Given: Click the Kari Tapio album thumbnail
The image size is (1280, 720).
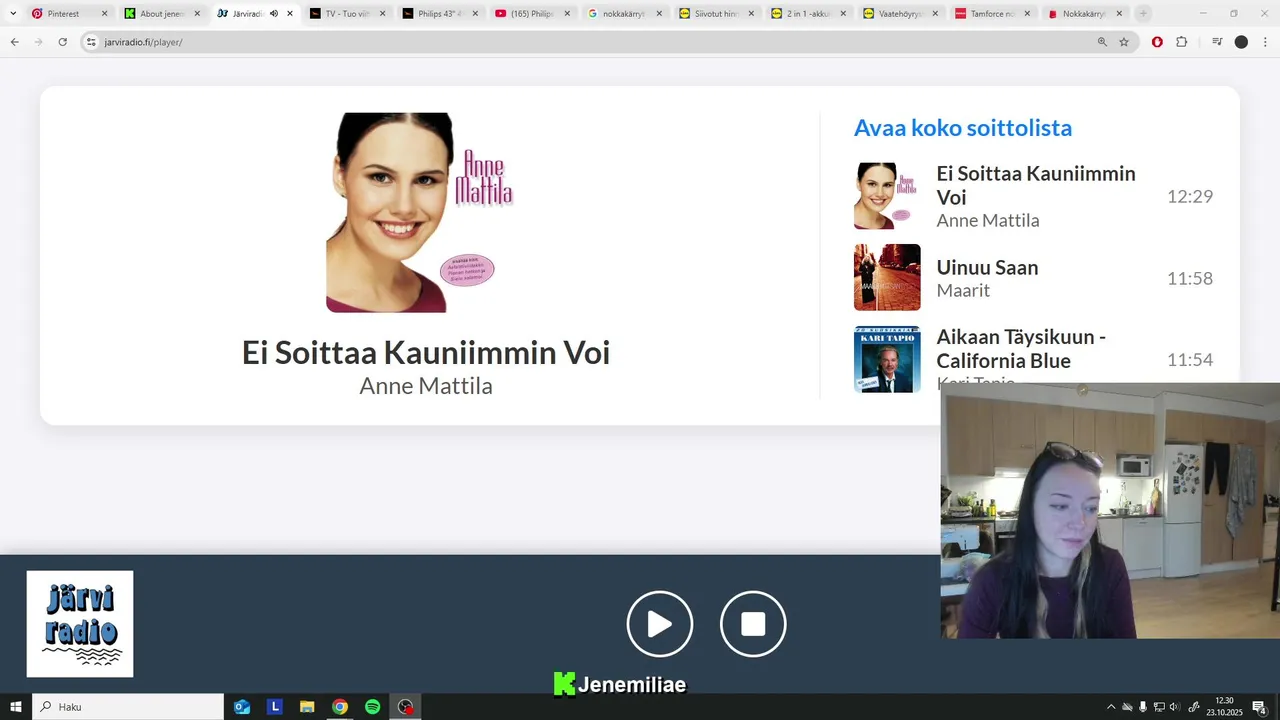Looking at the screenshot, I should [887, 359].
